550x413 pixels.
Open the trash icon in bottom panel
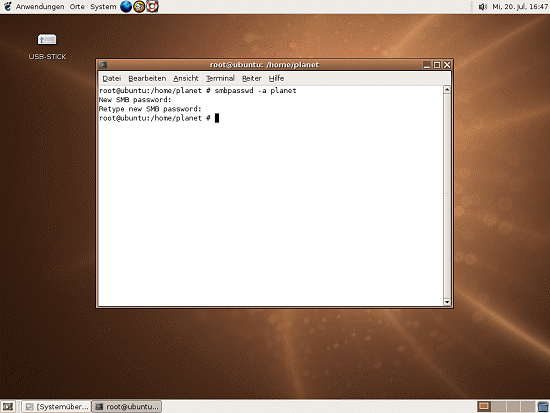click(543, 407)
